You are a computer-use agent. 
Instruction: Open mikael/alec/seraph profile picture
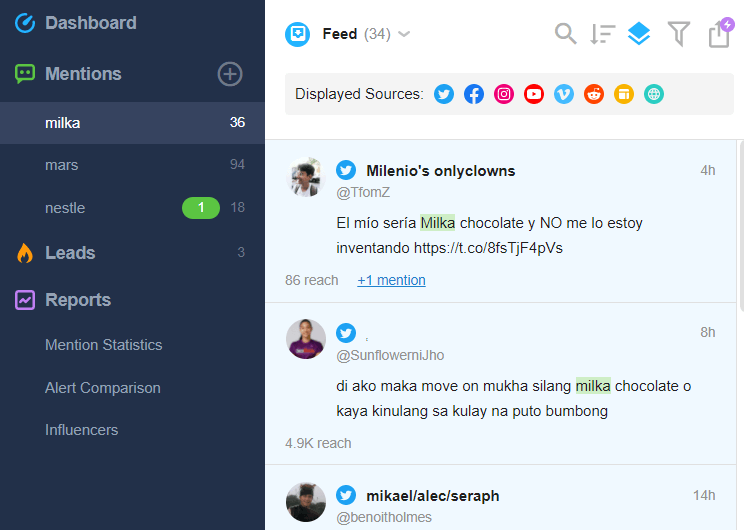pos(306,502)
